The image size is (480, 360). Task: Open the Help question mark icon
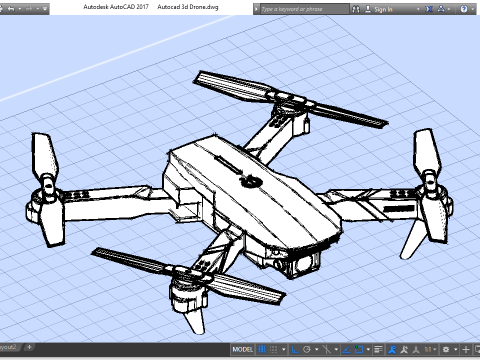464,9
